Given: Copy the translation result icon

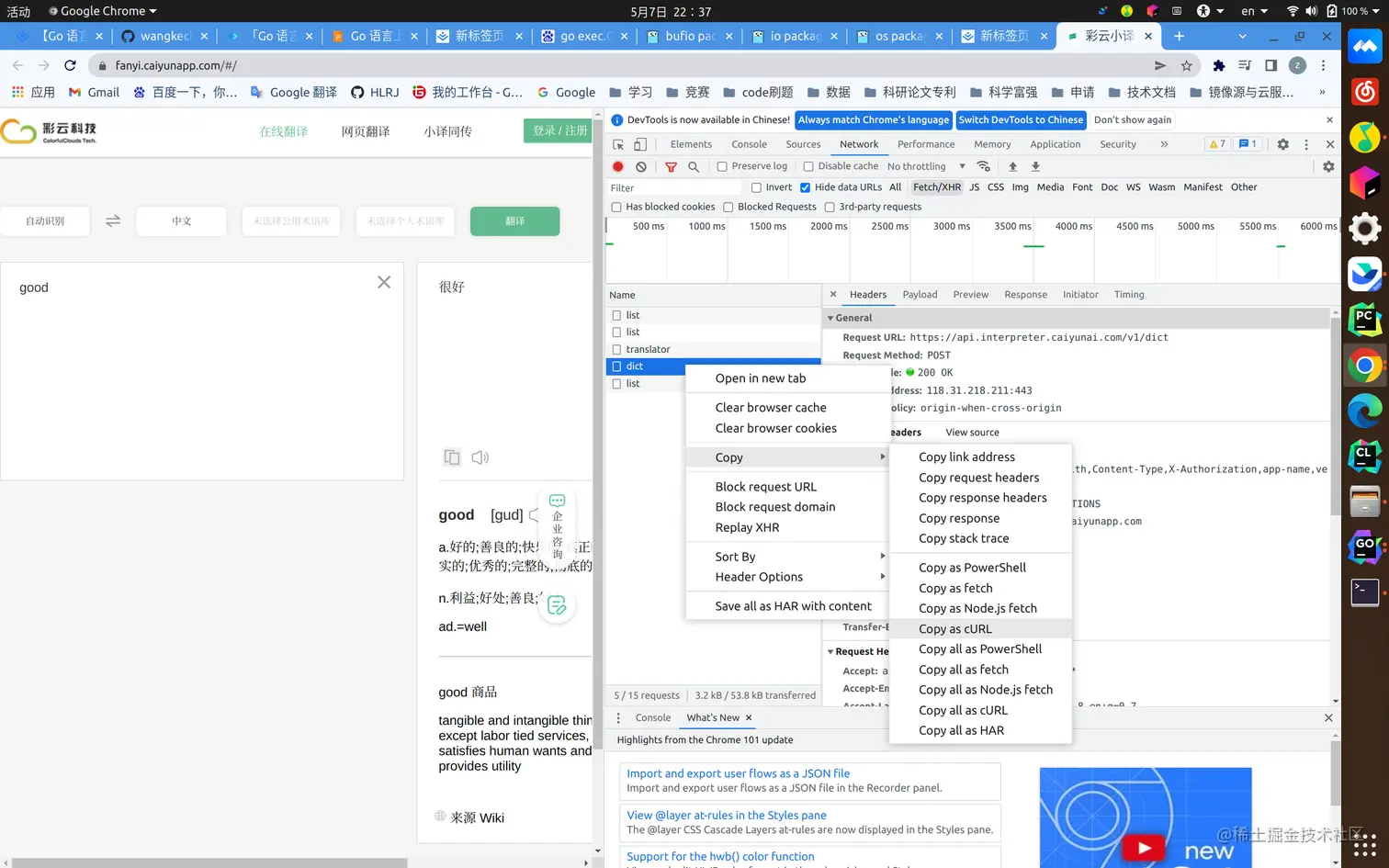Looking at the screenshot, I should click(452, 457).
